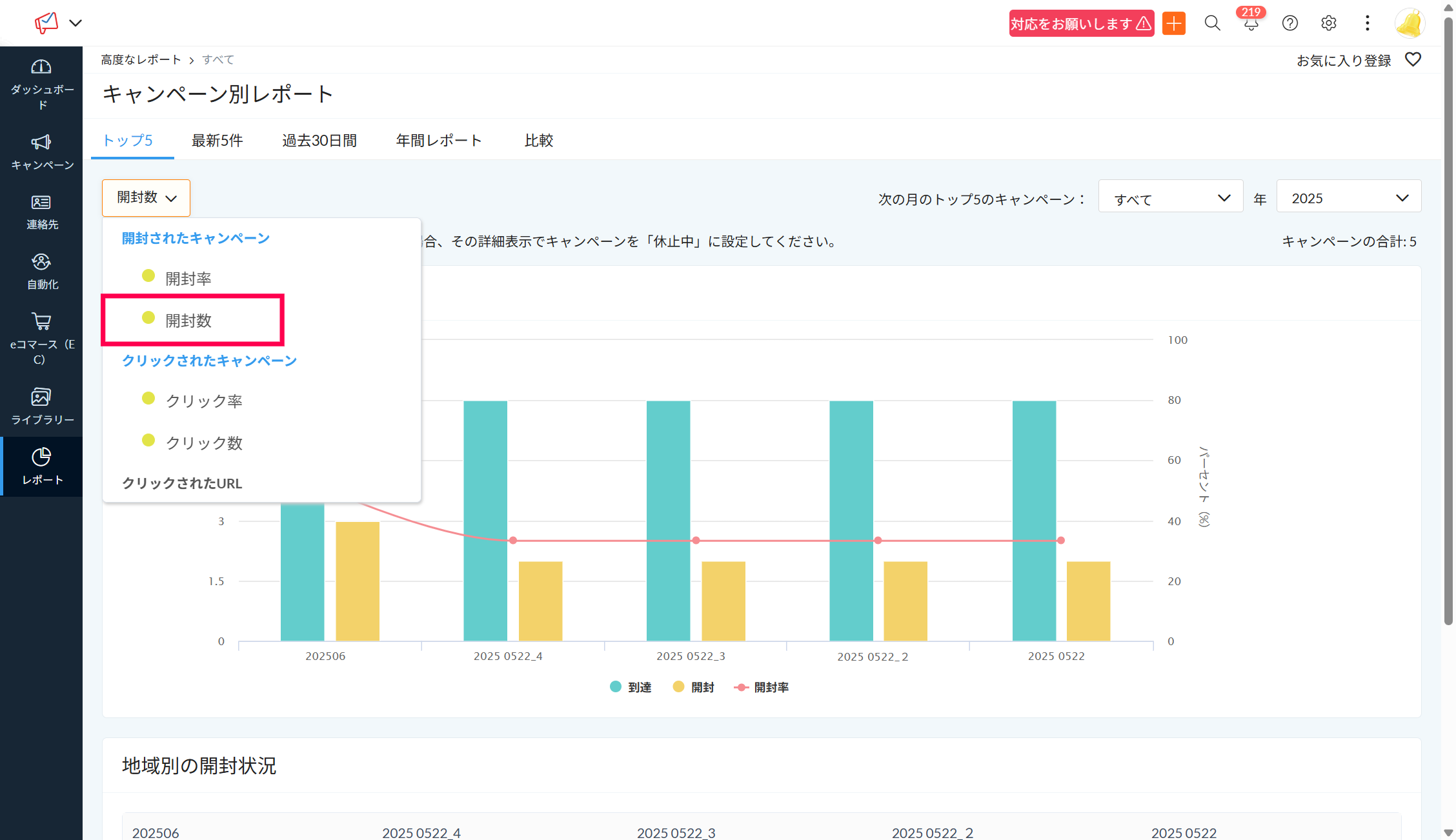
Task: Click the notification bell icon
Action: pos(1251,24)
